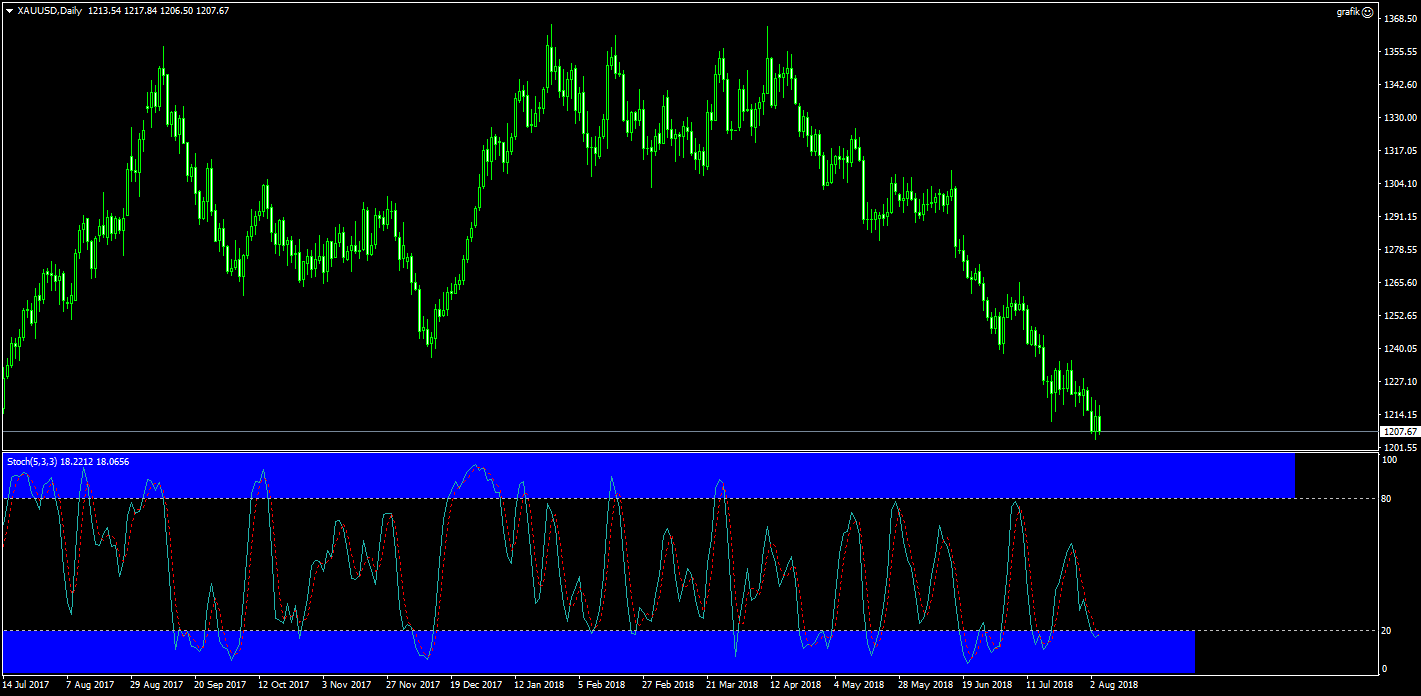Click the 1355.55 price axis label
The image size is (1421, 696).
click(x=1401, y=51)
